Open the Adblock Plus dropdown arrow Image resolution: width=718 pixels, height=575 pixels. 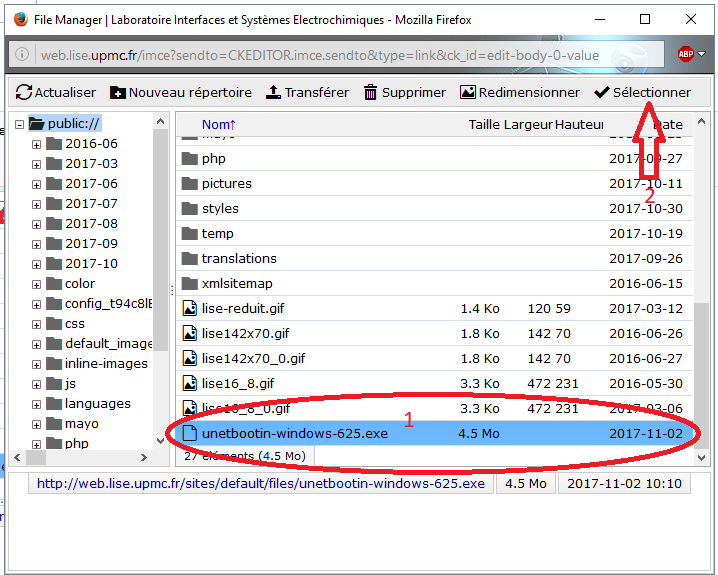(702, 54)
